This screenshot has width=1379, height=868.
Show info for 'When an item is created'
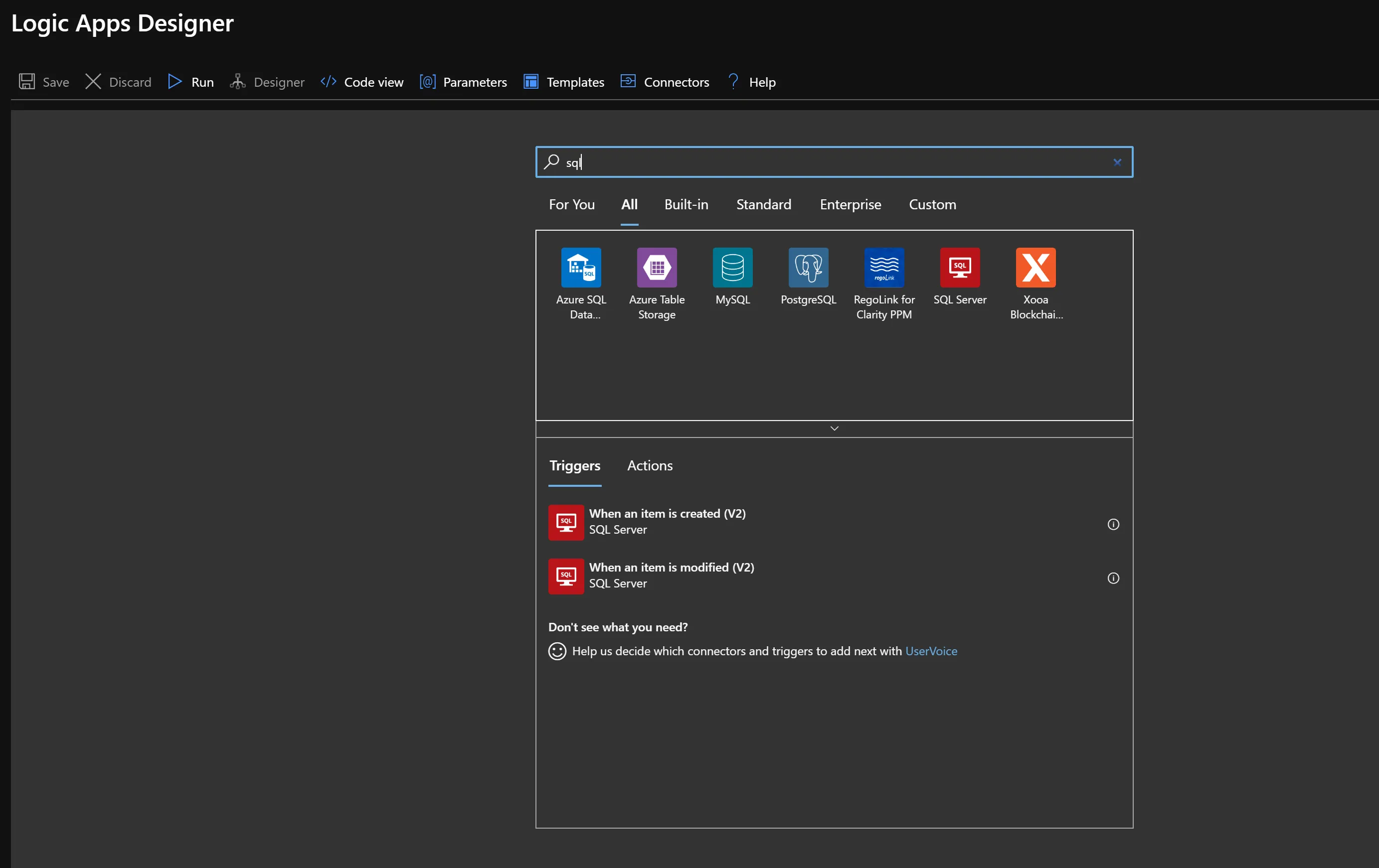tap(1113, 524)
